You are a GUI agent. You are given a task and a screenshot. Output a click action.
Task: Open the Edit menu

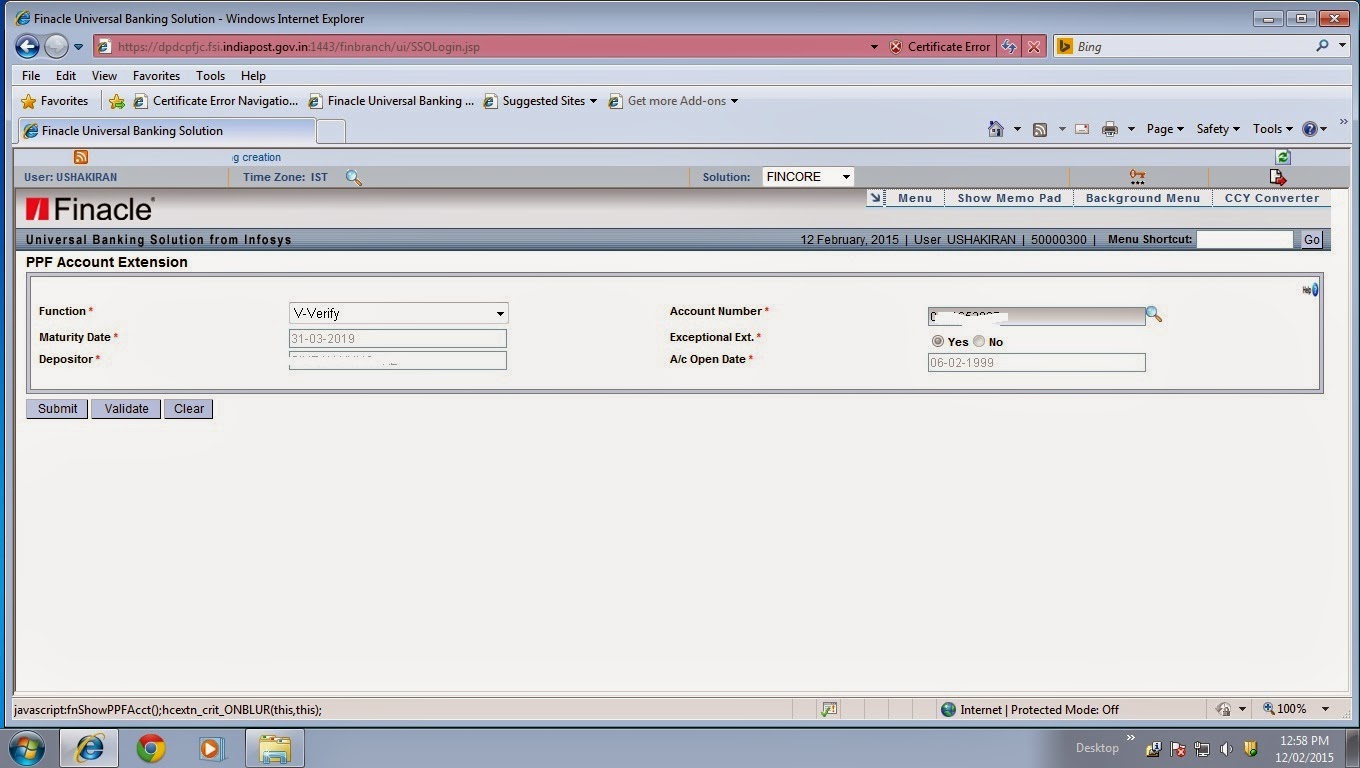66,75
